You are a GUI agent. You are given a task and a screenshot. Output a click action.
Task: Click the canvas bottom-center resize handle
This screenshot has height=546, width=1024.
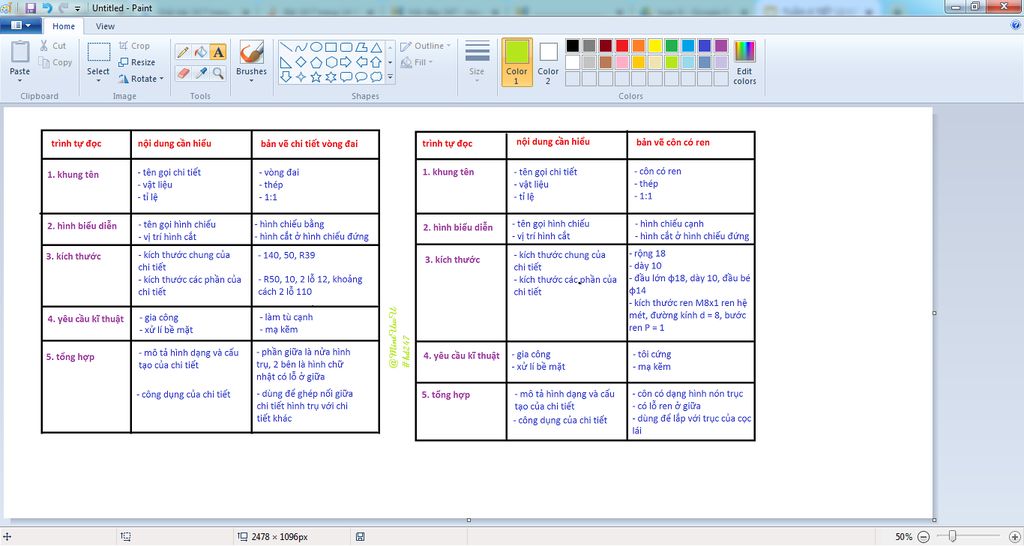[468, 520]
